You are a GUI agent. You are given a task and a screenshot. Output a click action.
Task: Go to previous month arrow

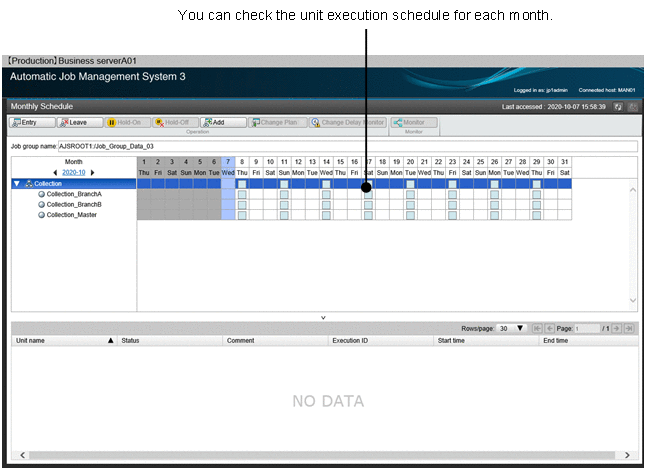coord(55,173)
